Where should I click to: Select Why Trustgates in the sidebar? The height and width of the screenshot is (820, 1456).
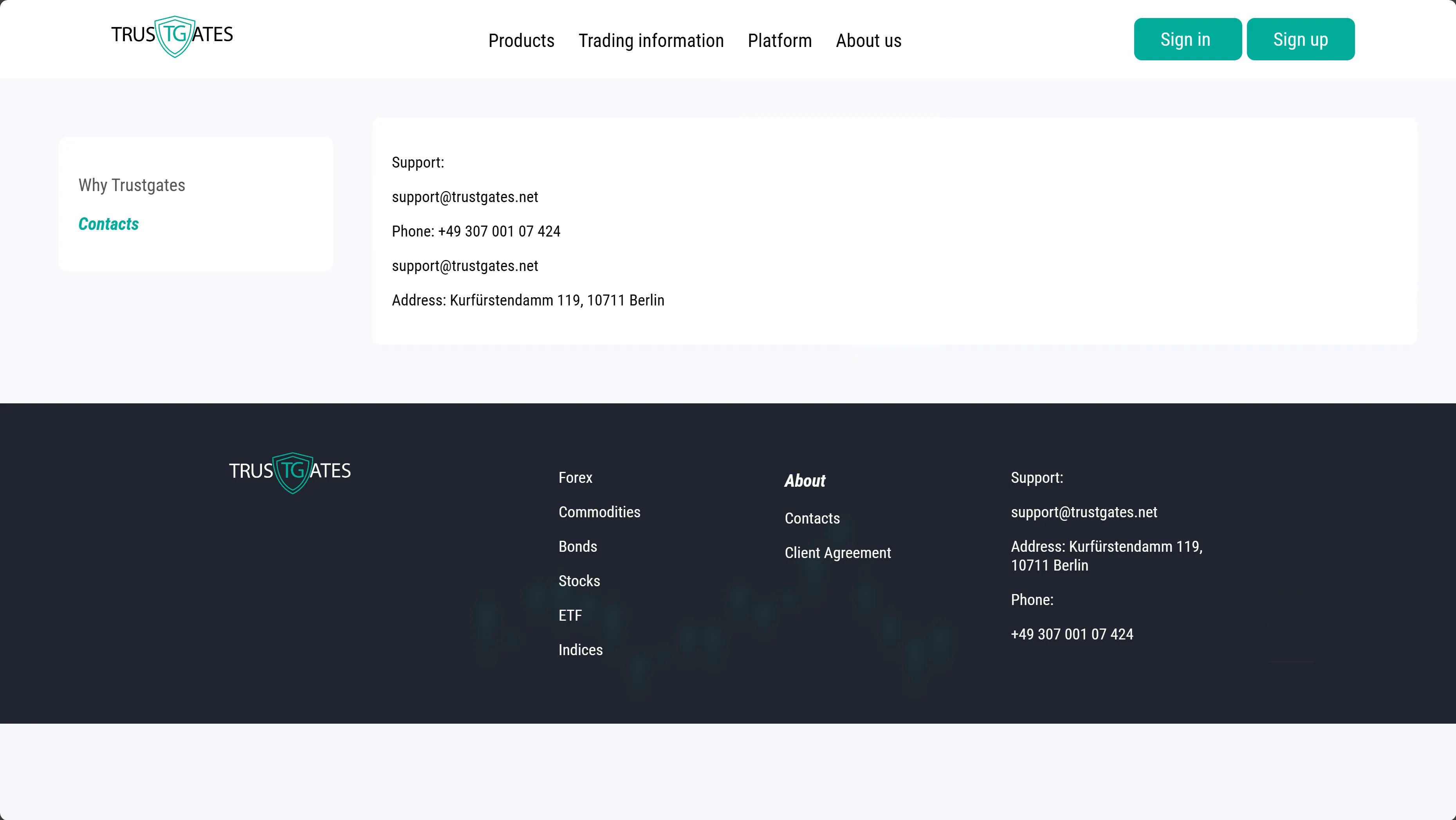[x=132, y=185]
